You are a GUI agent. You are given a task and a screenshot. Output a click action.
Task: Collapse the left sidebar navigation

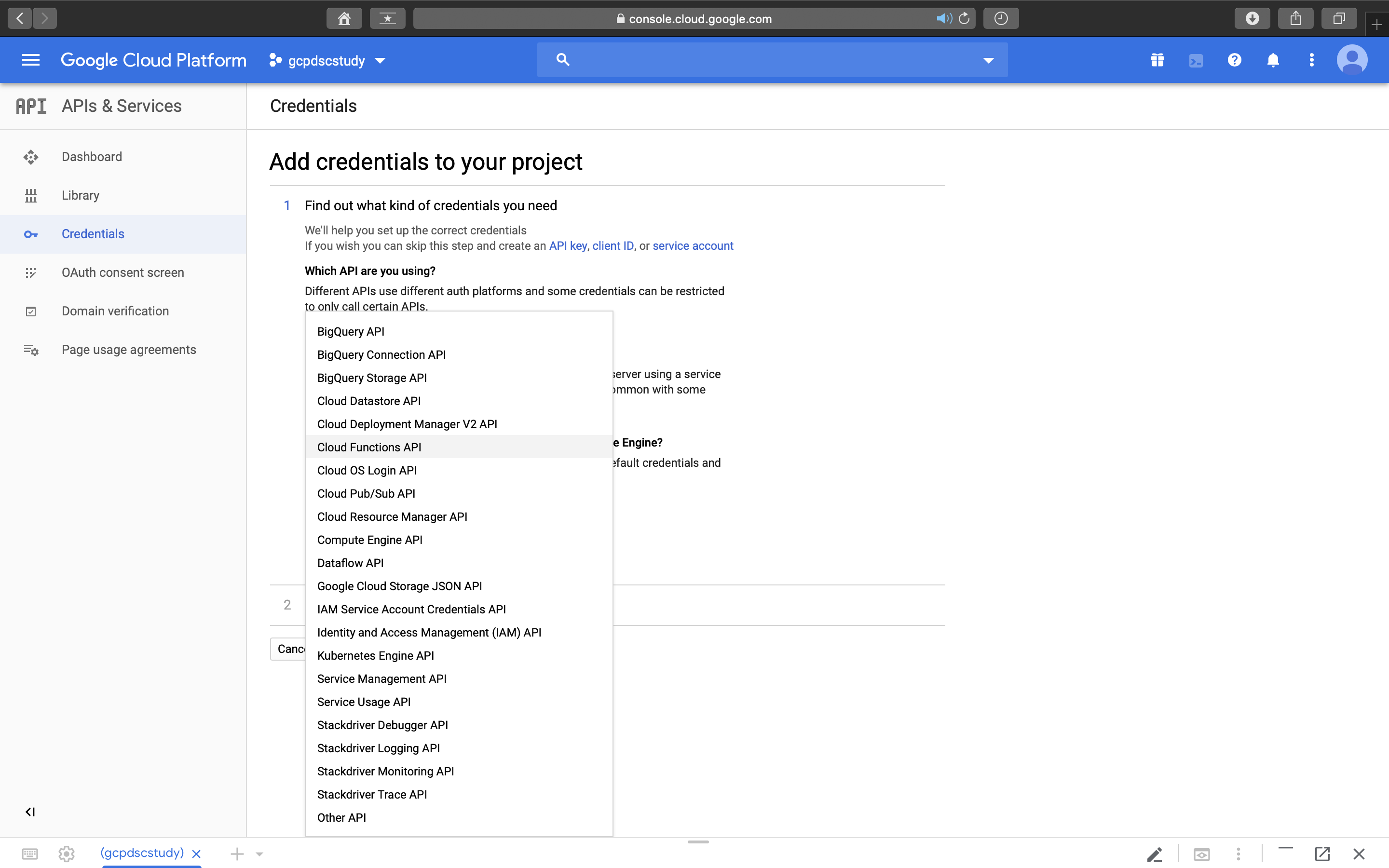[x=30, y=812]
